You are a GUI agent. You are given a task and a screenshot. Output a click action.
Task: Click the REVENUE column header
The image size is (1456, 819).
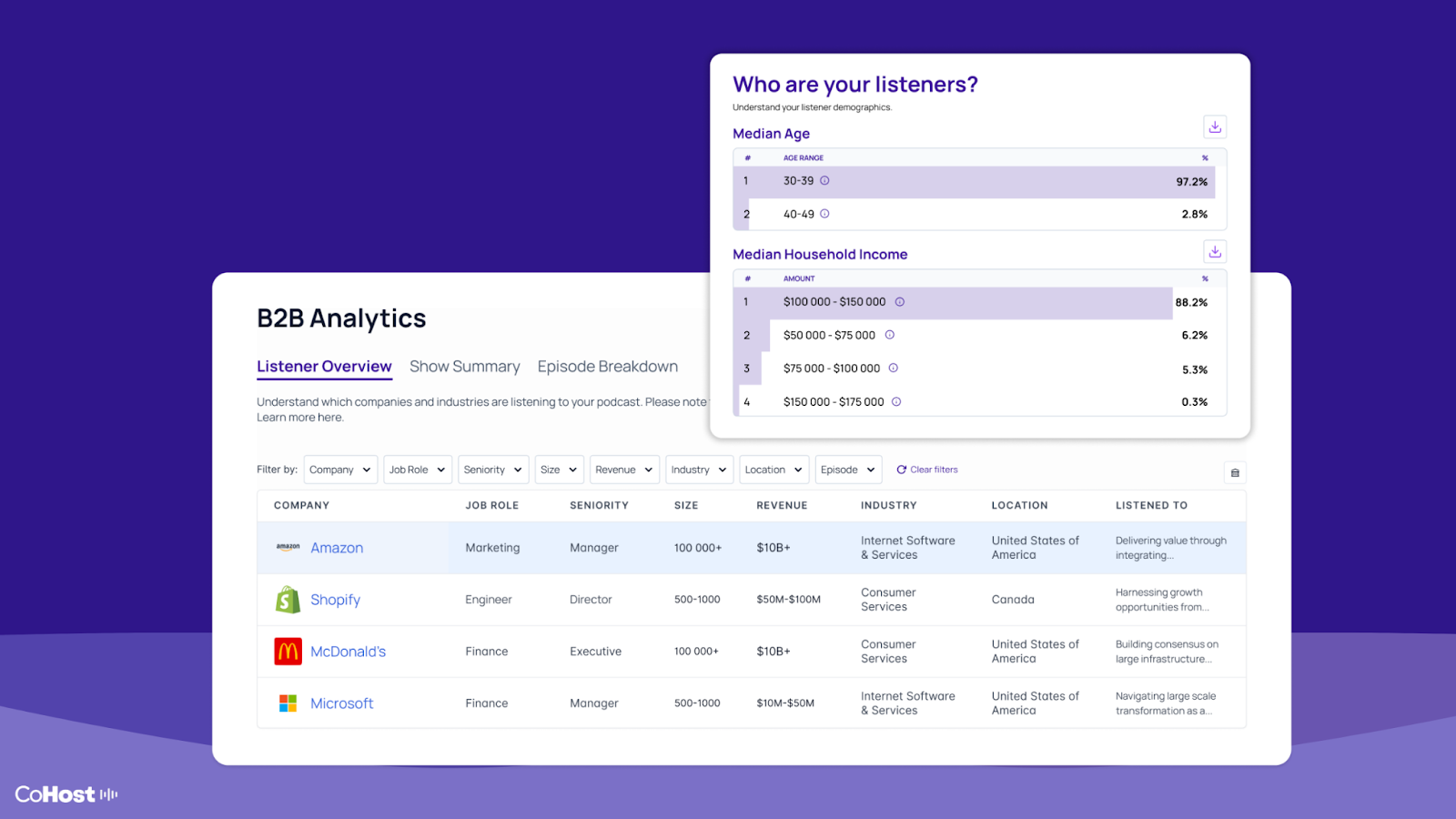pyautogui.click(x=782, y=505)
